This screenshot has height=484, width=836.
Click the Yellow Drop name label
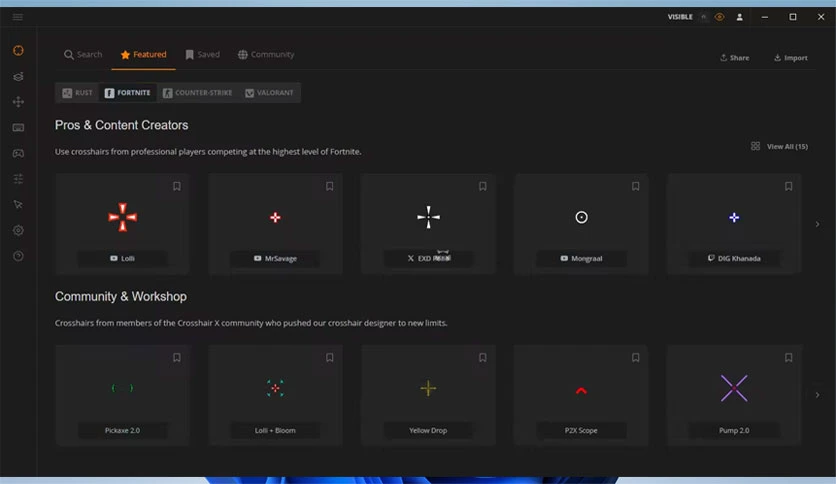(428, 430)
